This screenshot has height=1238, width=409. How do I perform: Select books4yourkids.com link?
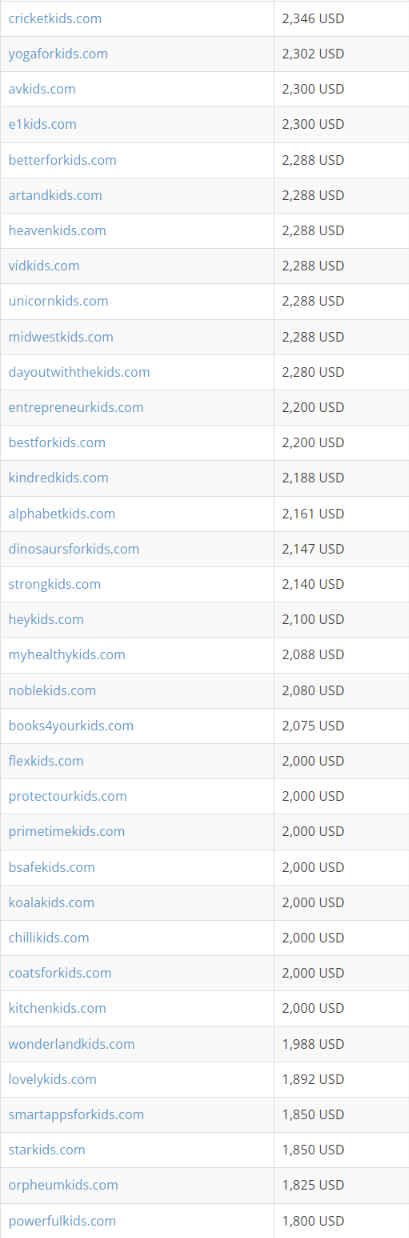71,726
